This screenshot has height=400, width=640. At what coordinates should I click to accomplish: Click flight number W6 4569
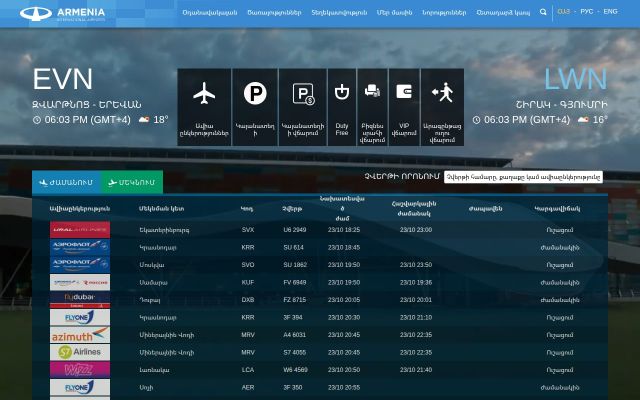295,370
